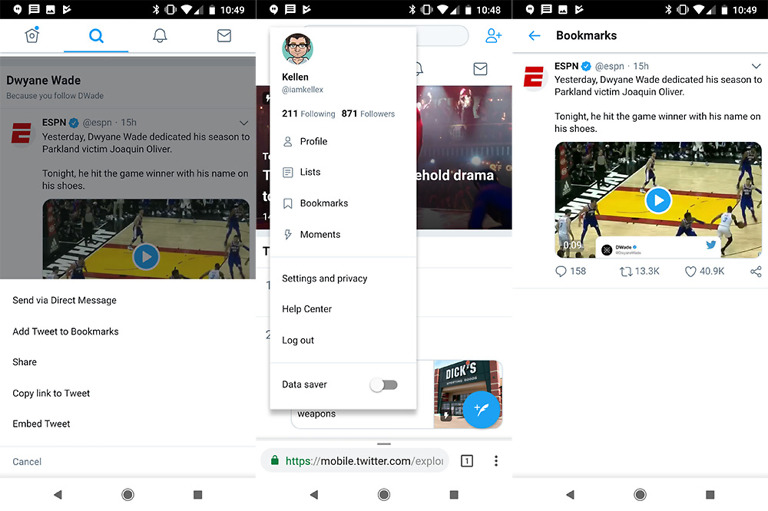This screenshot has width=768, height=511.
Task: Choose Embed Tweet option
Action: 41,424
